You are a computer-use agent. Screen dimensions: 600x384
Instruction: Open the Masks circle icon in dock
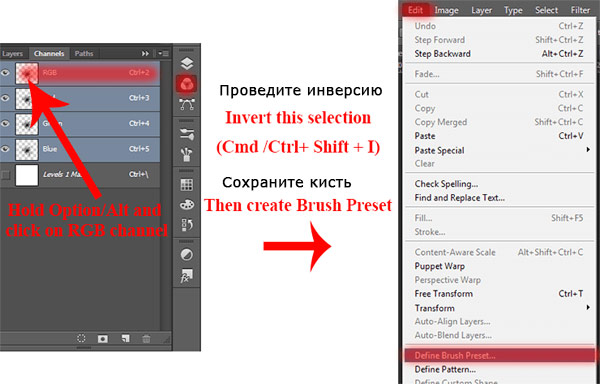(x=187, y=255)
